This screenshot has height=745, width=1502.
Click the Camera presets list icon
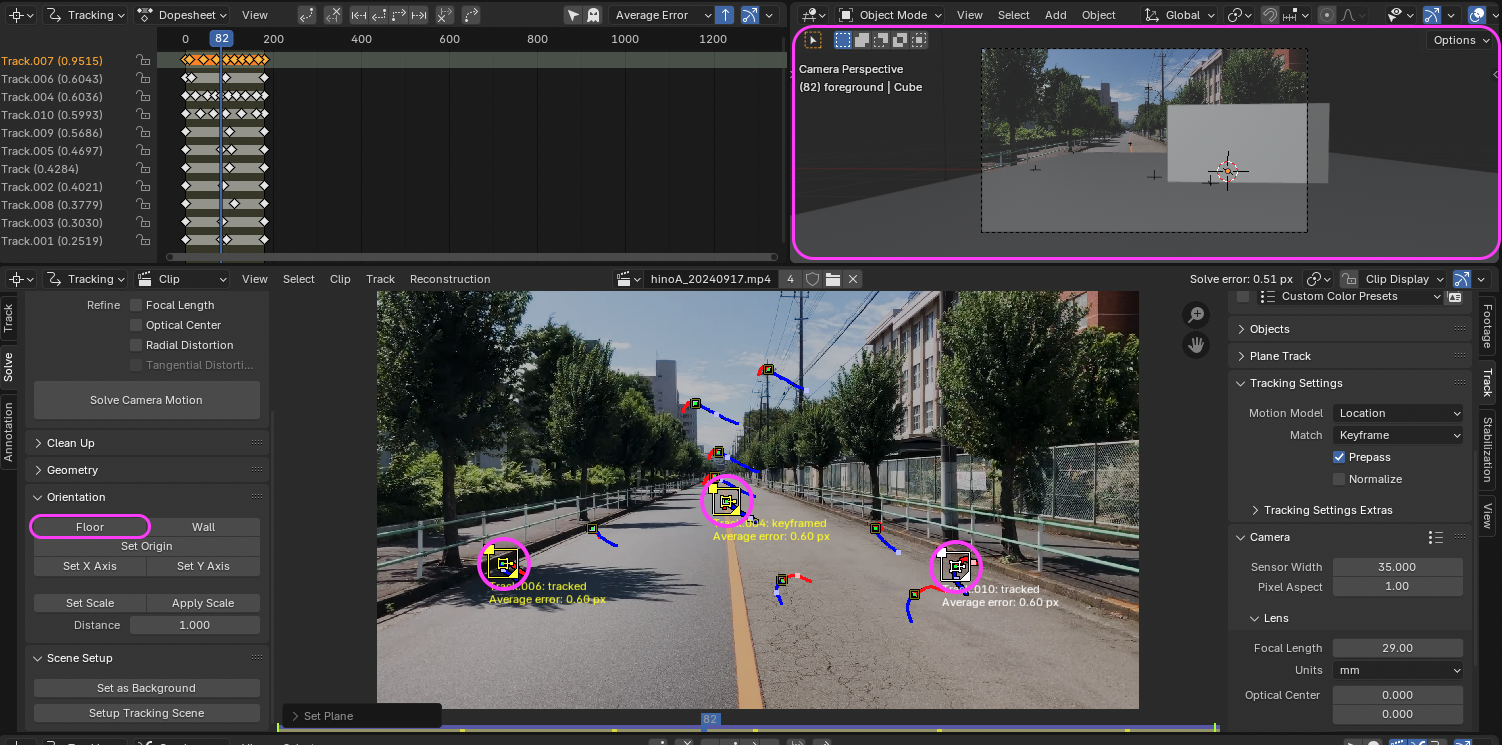click(x=1436, y=537)
